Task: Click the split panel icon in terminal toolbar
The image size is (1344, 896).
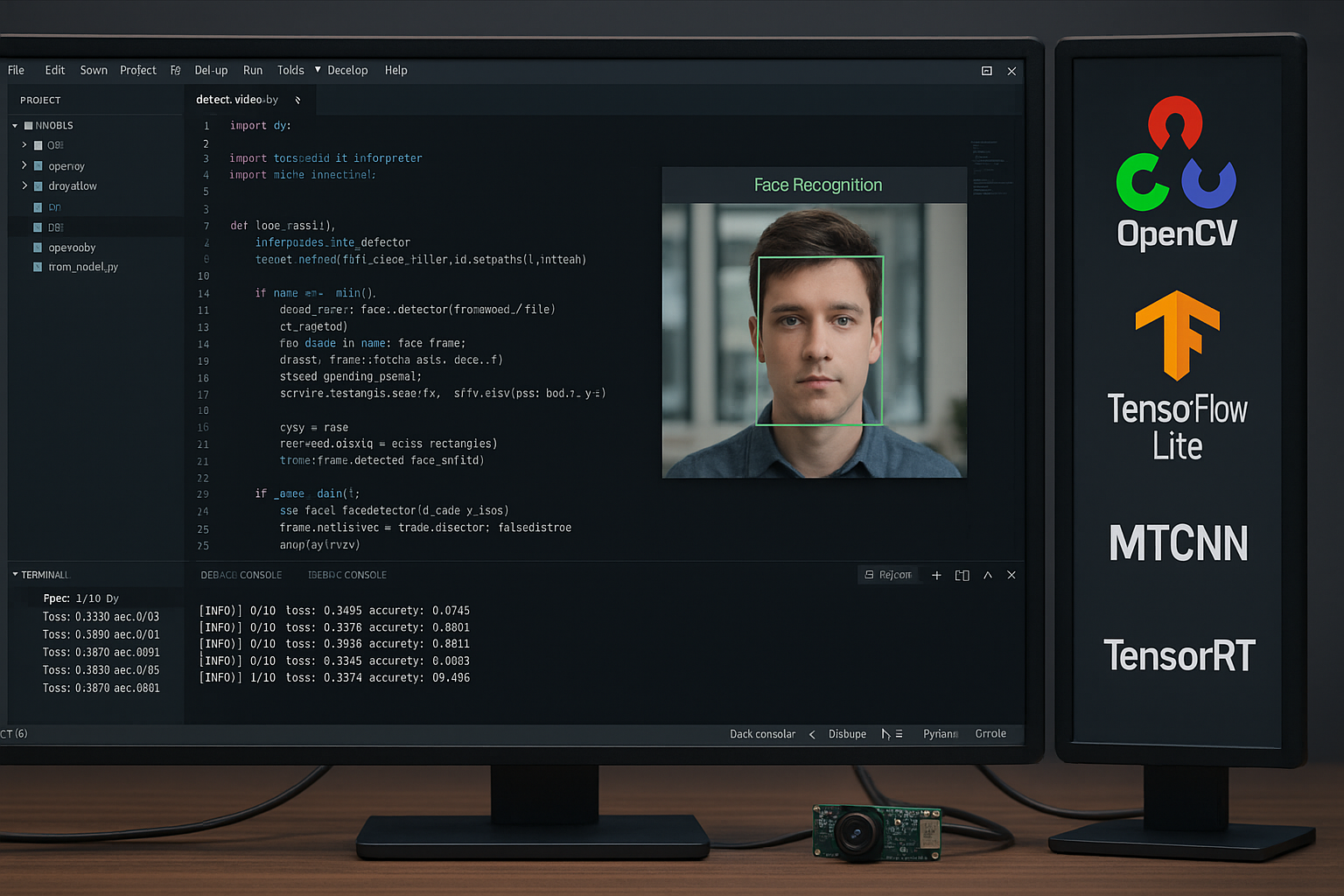Action: 962,575
